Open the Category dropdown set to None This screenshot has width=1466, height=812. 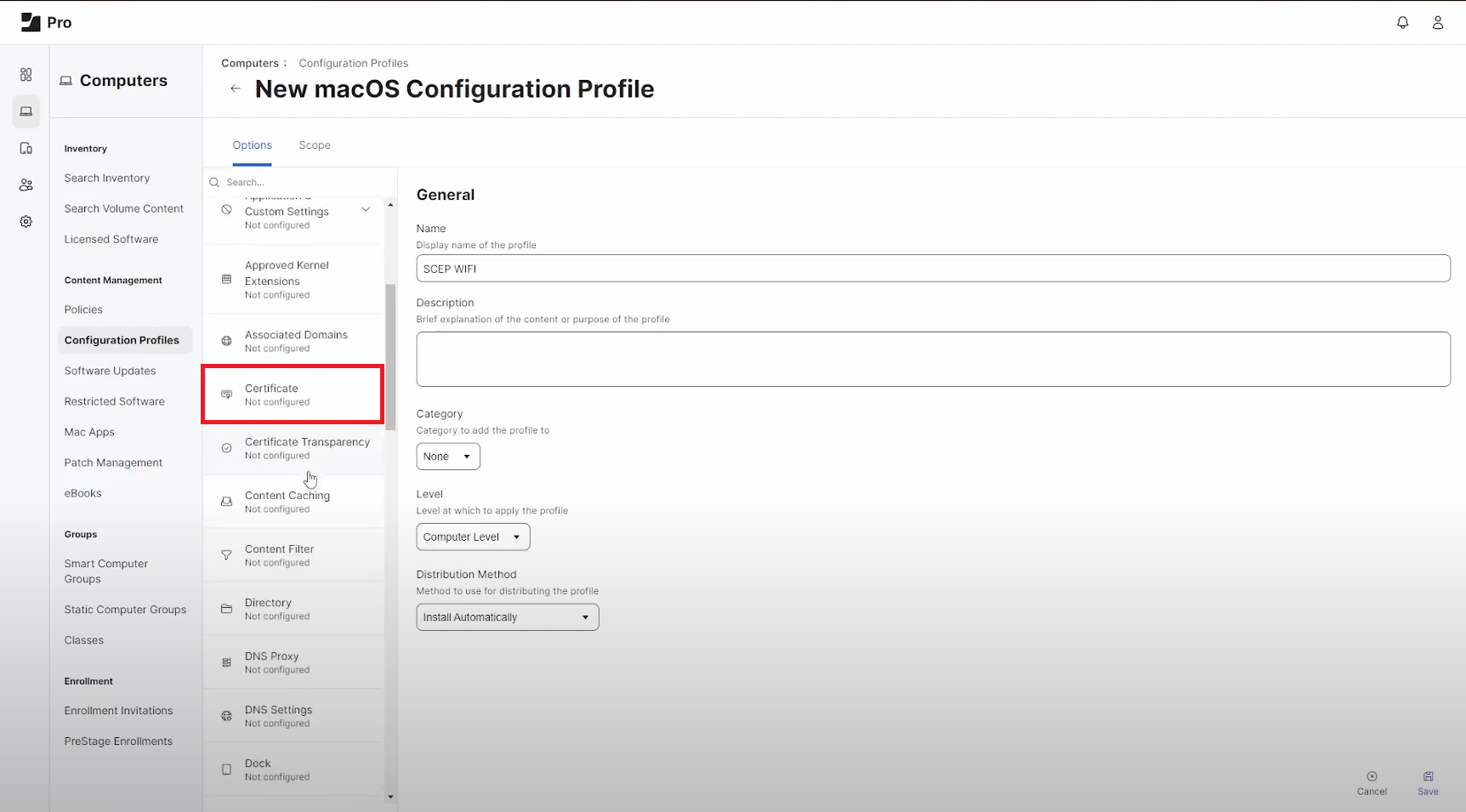click(x=448, y=457)
